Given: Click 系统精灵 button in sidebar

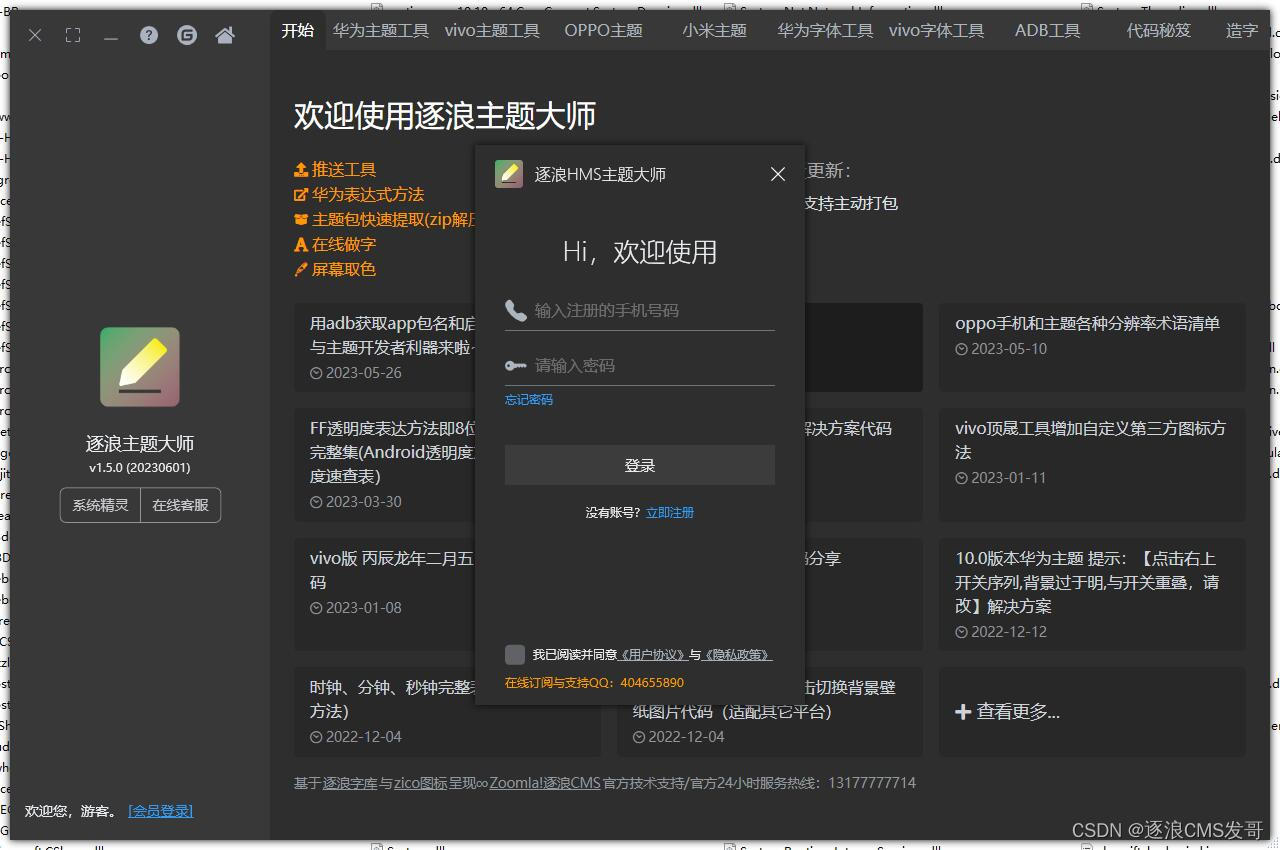Looking at the screenshot, I should click(x=100, y=505).
